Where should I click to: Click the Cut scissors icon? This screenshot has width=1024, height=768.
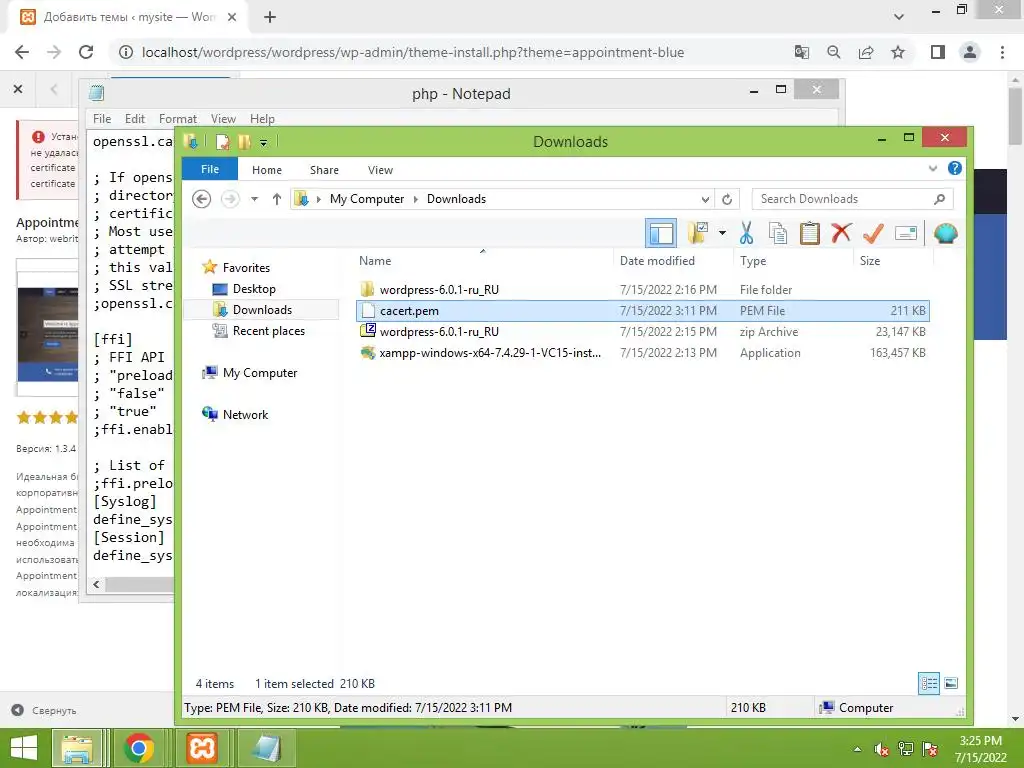[746, 232]
